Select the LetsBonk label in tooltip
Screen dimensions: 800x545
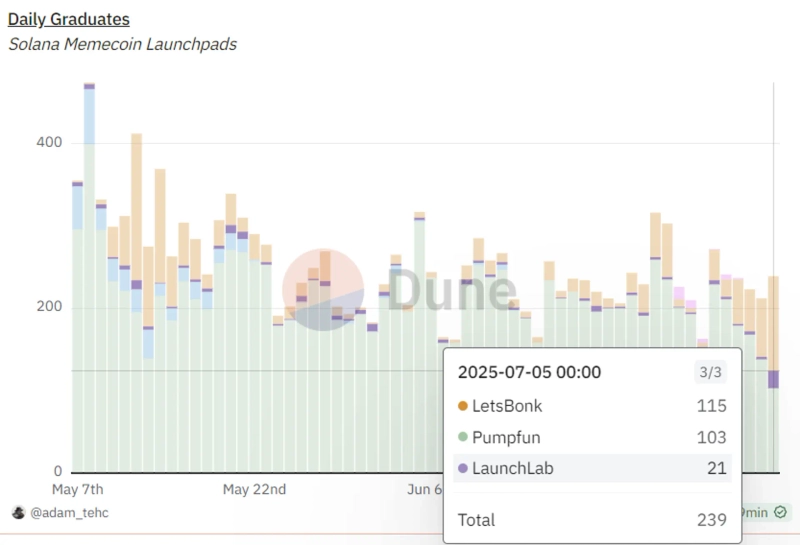click(507, 406)
